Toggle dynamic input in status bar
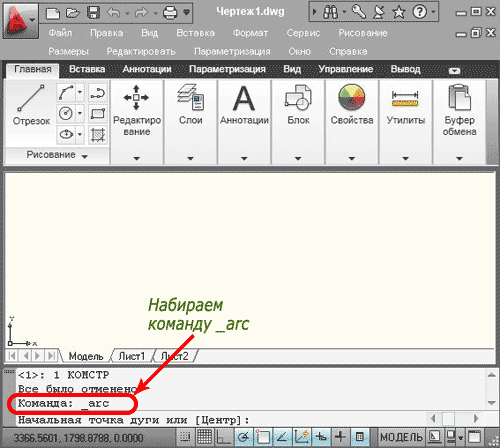This screenshot has height=448, width=500. pos(321,437)
